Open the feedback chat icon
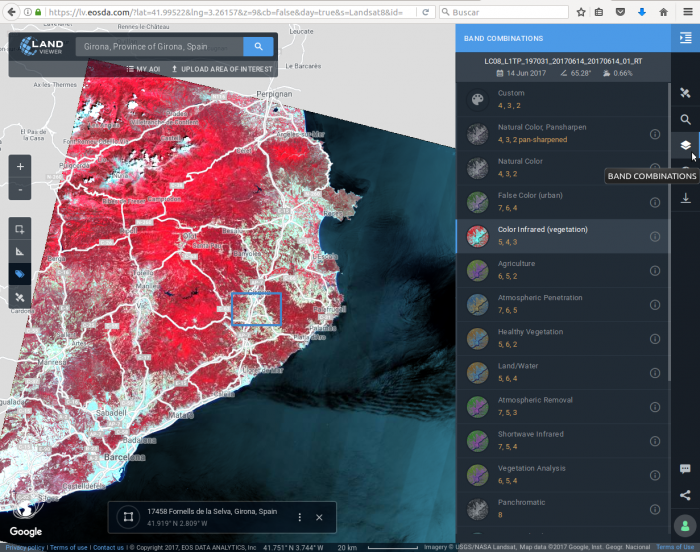Image resolution: width=700 pixels, height=552 pixels. 685,468
